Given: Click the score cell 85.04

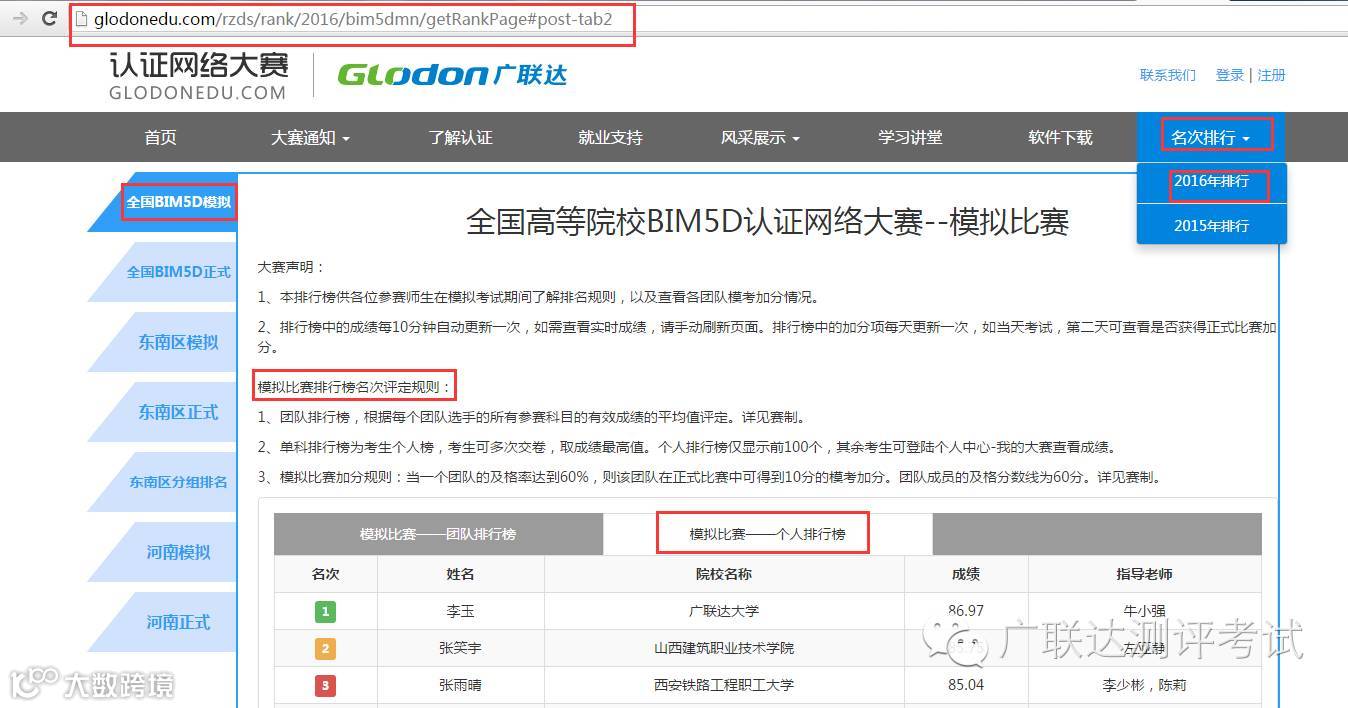Looking at the screenshot, I should (966, 685).
